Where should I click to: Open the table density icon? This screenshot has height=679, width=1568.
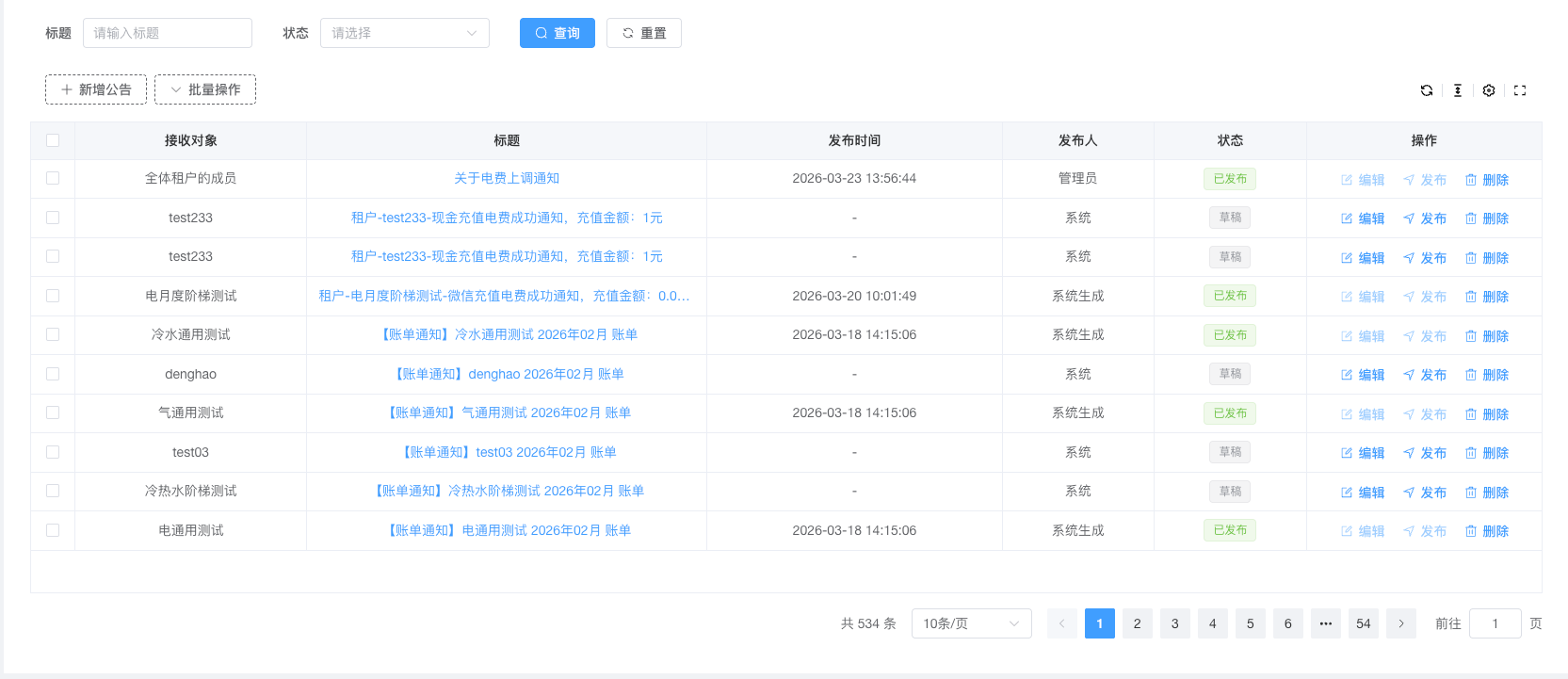[x=1458, y=90]
